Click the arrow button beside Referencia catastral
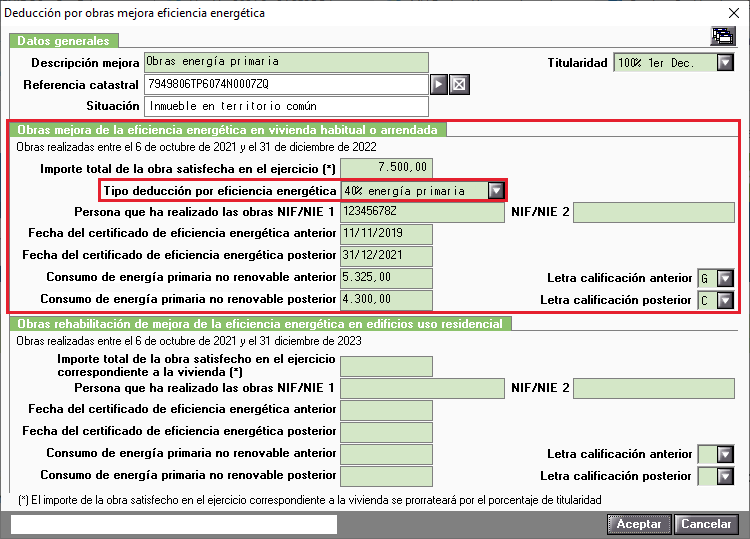This screenshot has height=539, width=750. tap(439, 85)
